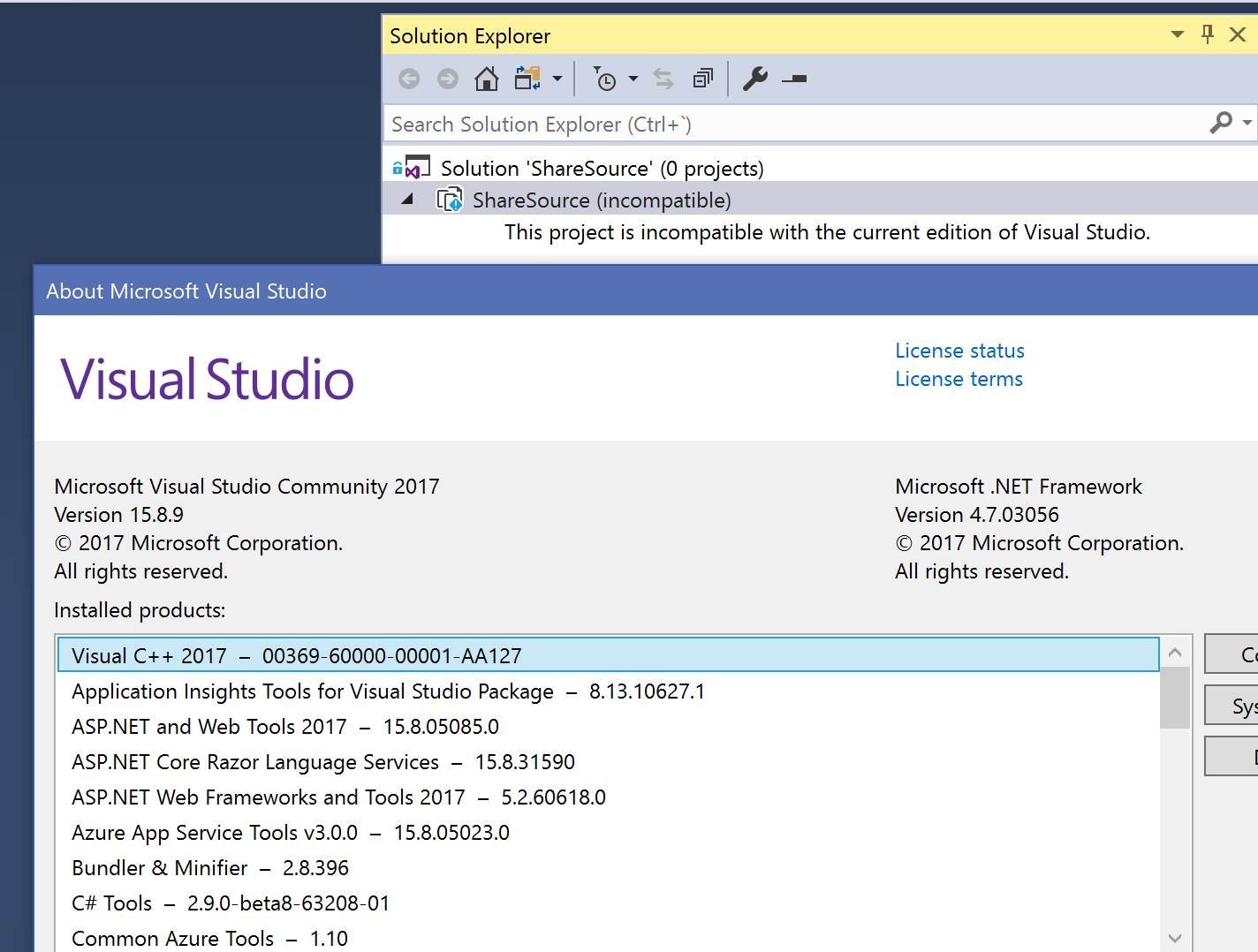
Task: Click the Home icon in Solution Explorer toolbar
Action: pyautogui.click(x=486, y=79)
